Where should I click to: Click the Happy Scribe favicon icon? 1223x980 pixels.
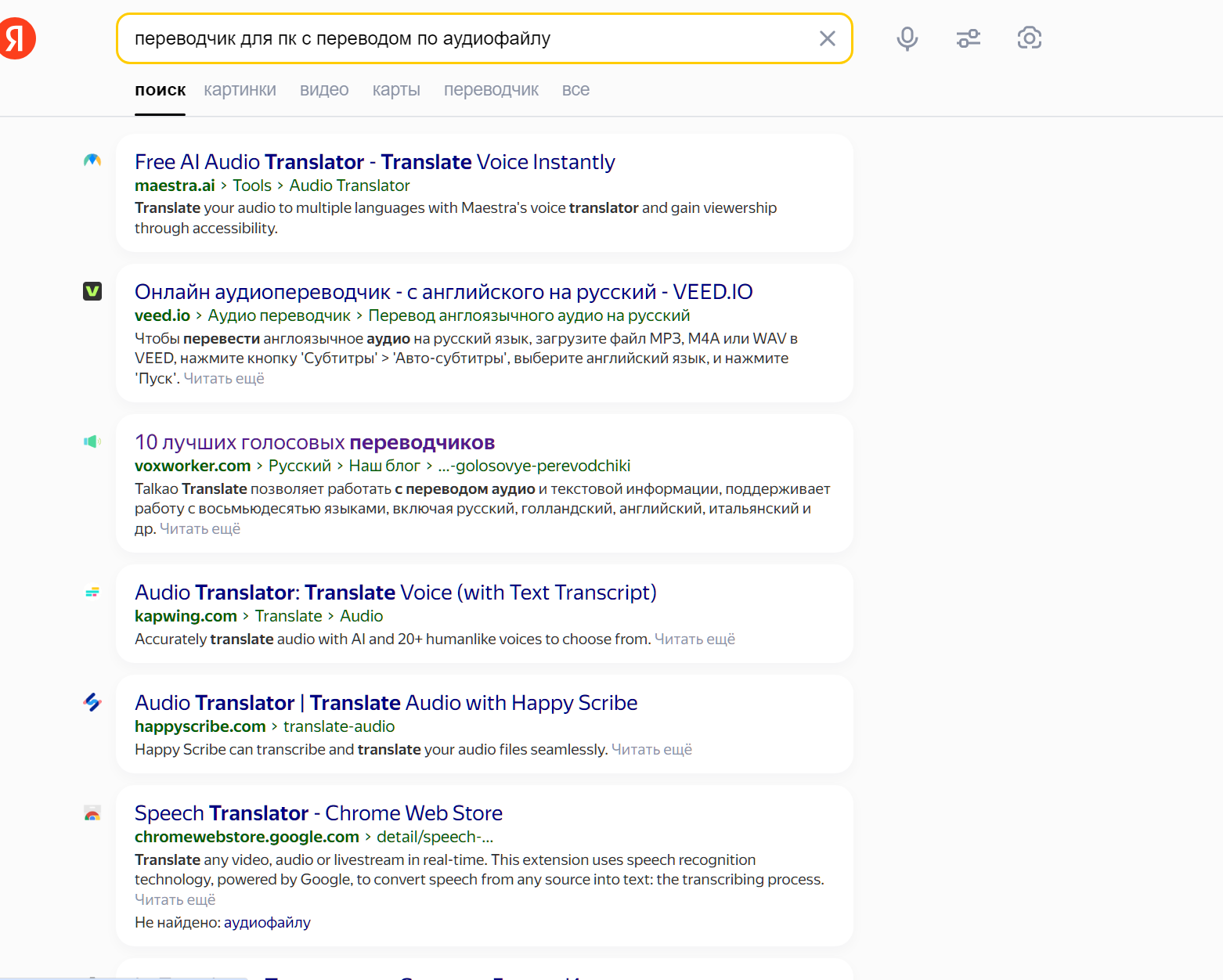tap(92, 702)
